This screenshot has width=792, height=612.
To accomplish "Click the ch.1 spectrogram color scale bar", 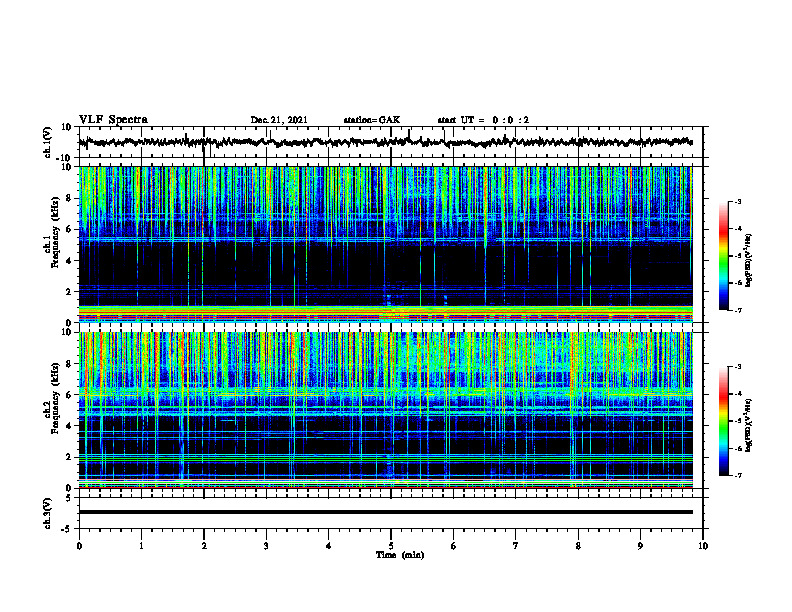I will [724, 256].
